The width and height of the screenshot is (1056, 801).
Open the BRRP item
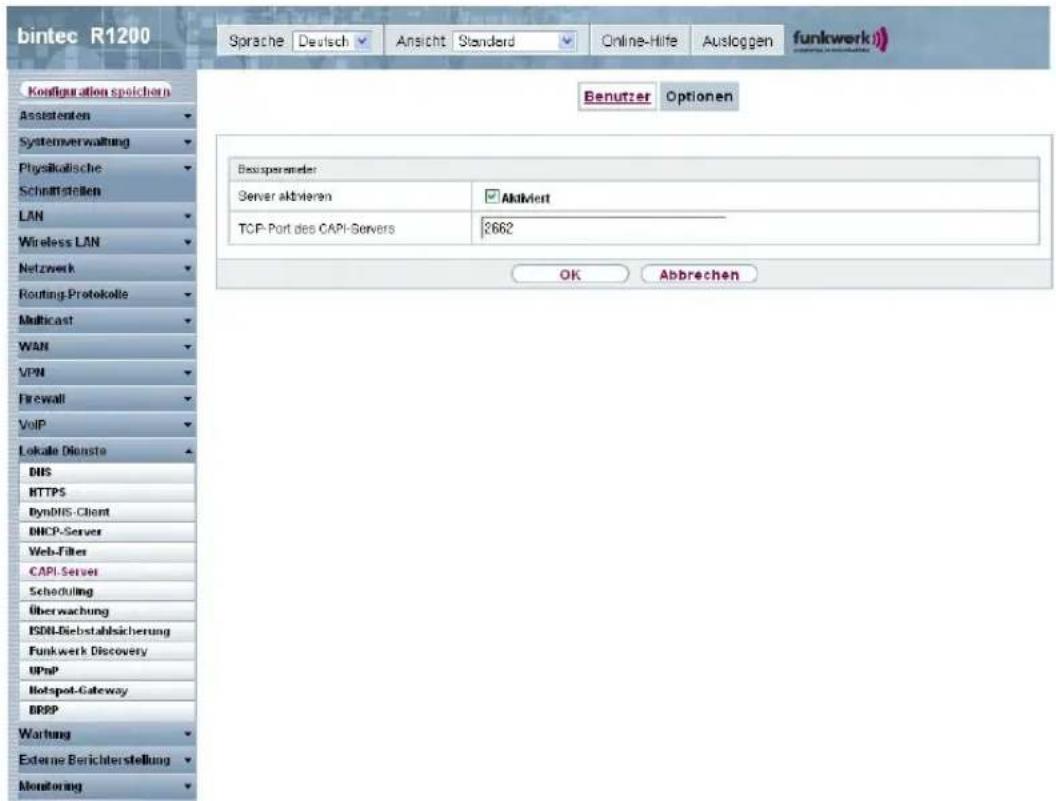click(x=108, y=710)
